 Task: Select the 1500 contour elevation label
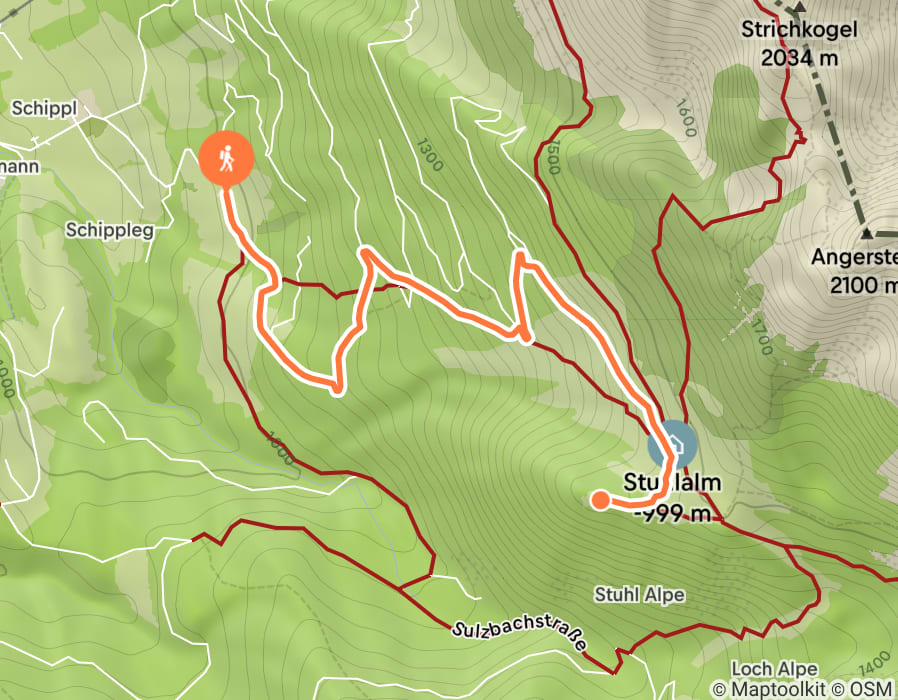552,156
